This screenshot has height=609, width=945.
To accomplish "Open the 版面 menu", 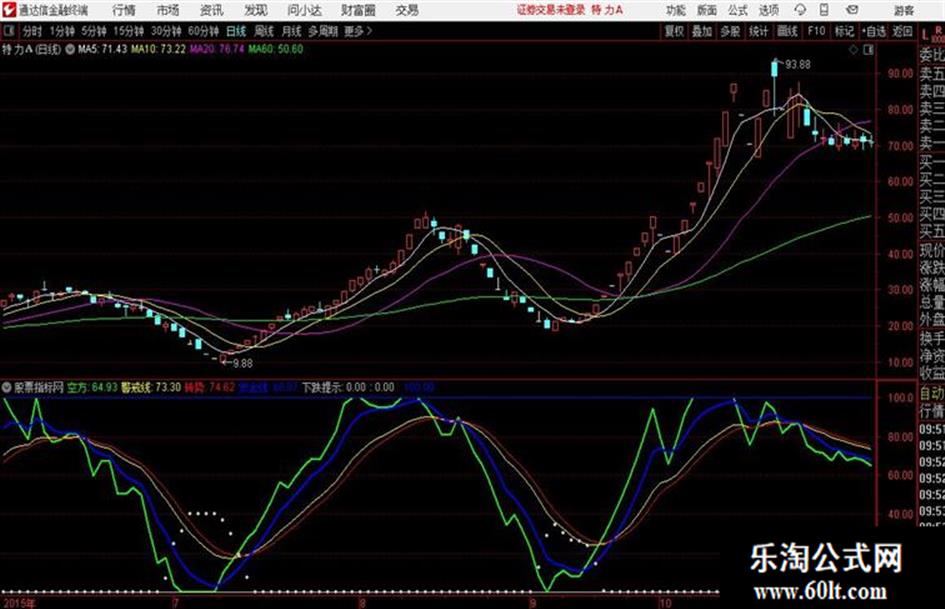I will (707, 10).
